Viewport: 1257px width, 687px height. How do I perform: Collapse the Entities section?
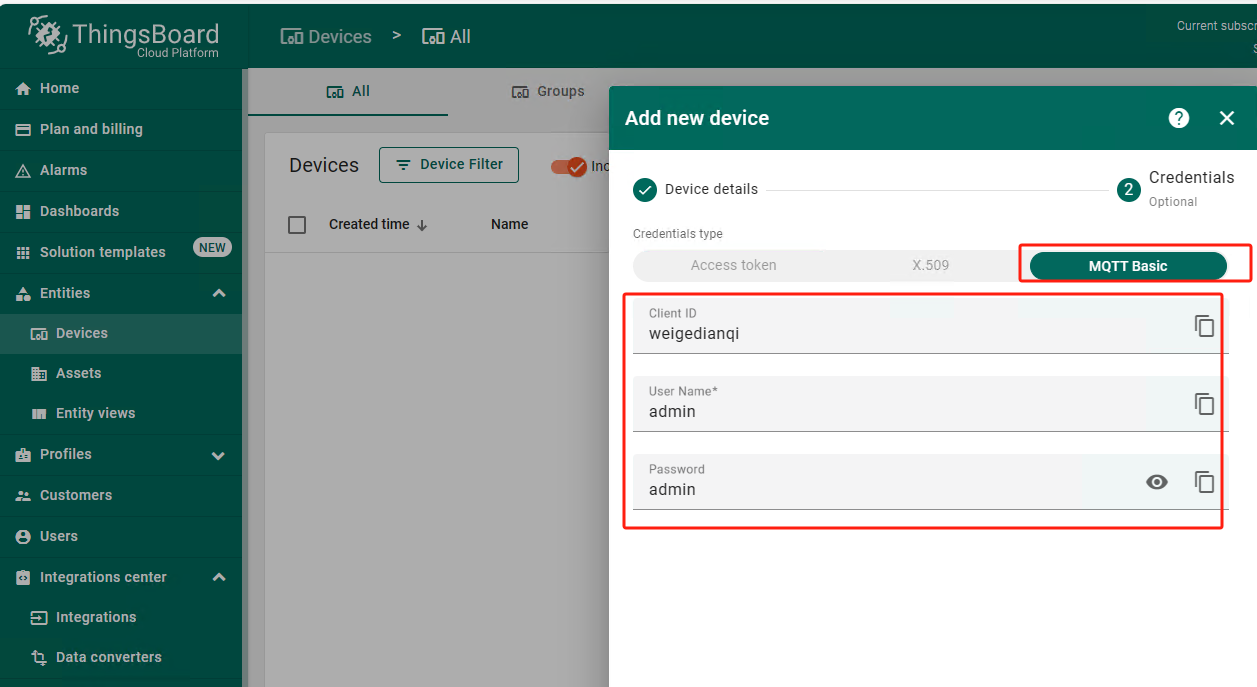(219, 293)
